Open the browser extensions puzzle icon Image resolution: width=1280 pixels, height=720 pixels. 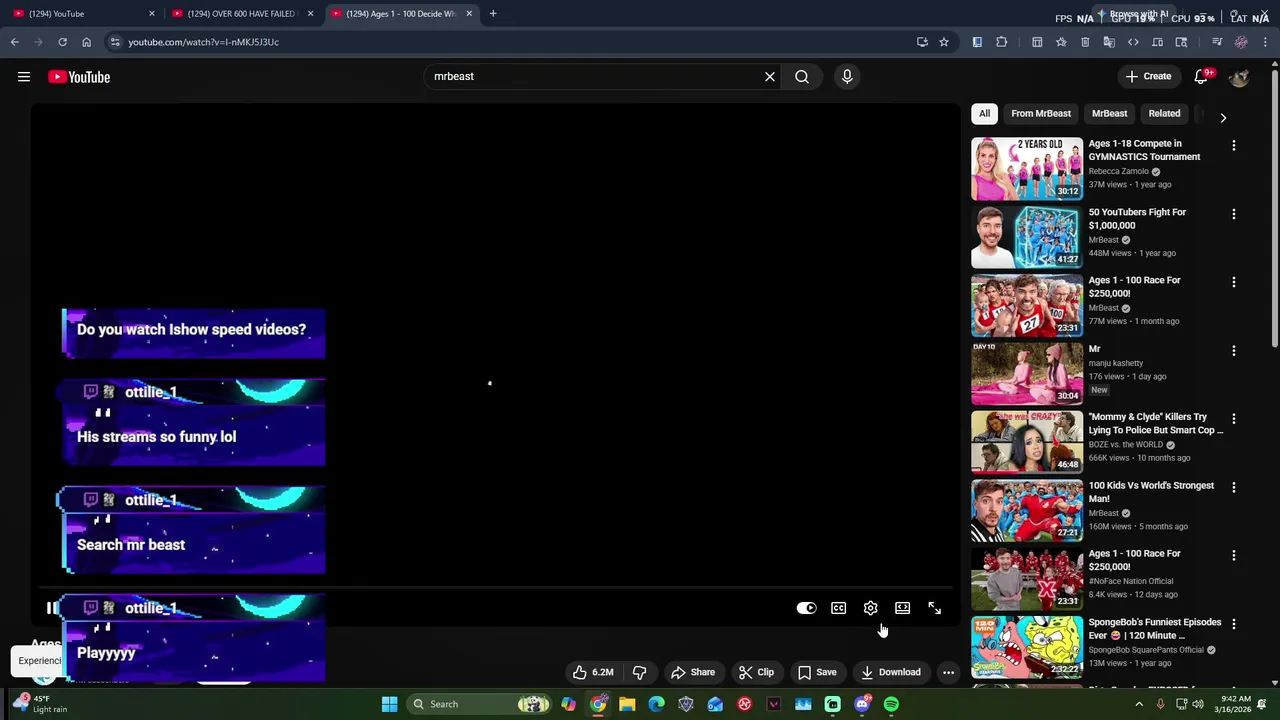[1001, 42]
